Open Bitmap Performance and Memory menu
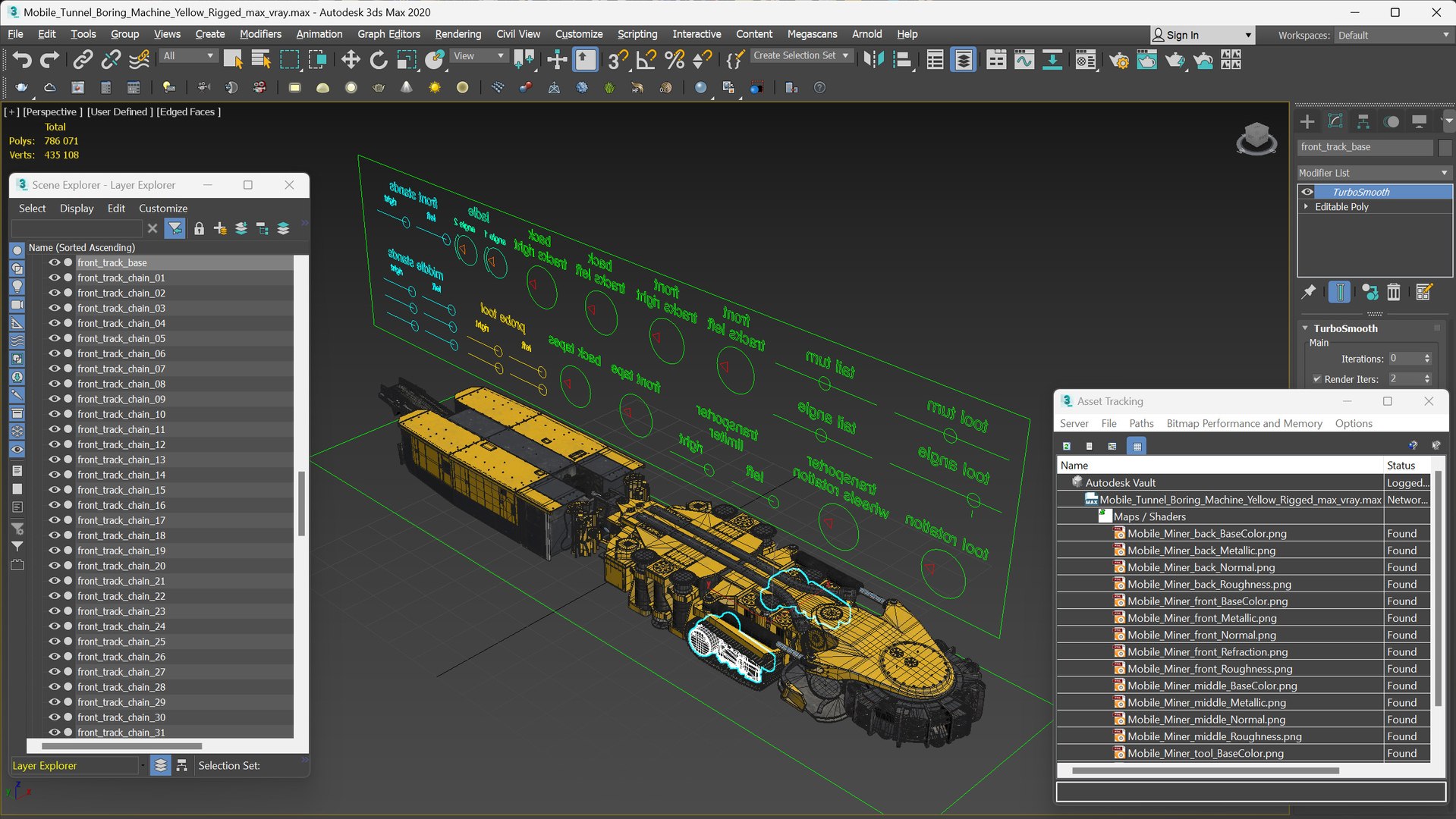 click(1244, 423)
